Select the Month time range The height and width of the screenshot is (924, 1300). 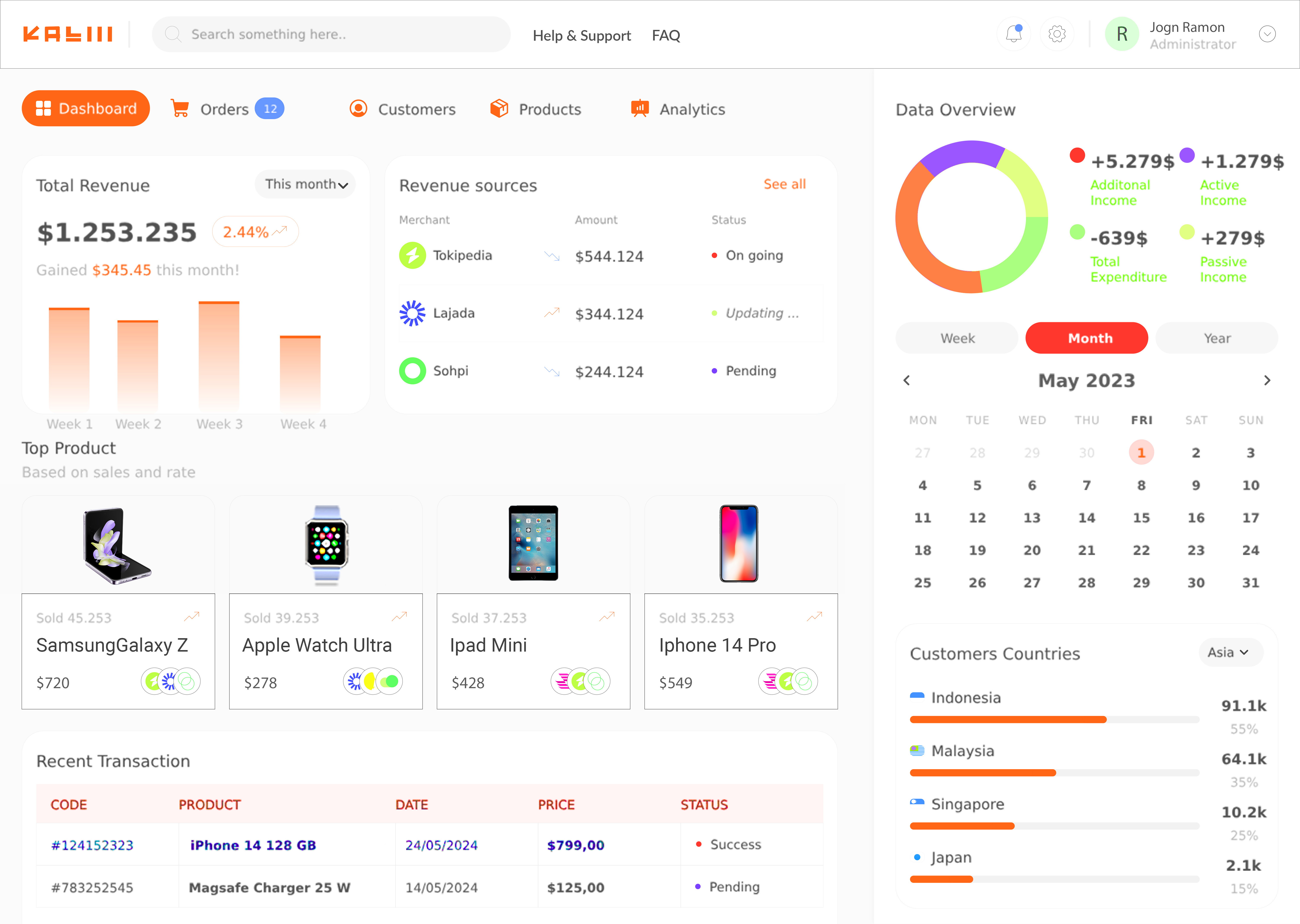1087,338
